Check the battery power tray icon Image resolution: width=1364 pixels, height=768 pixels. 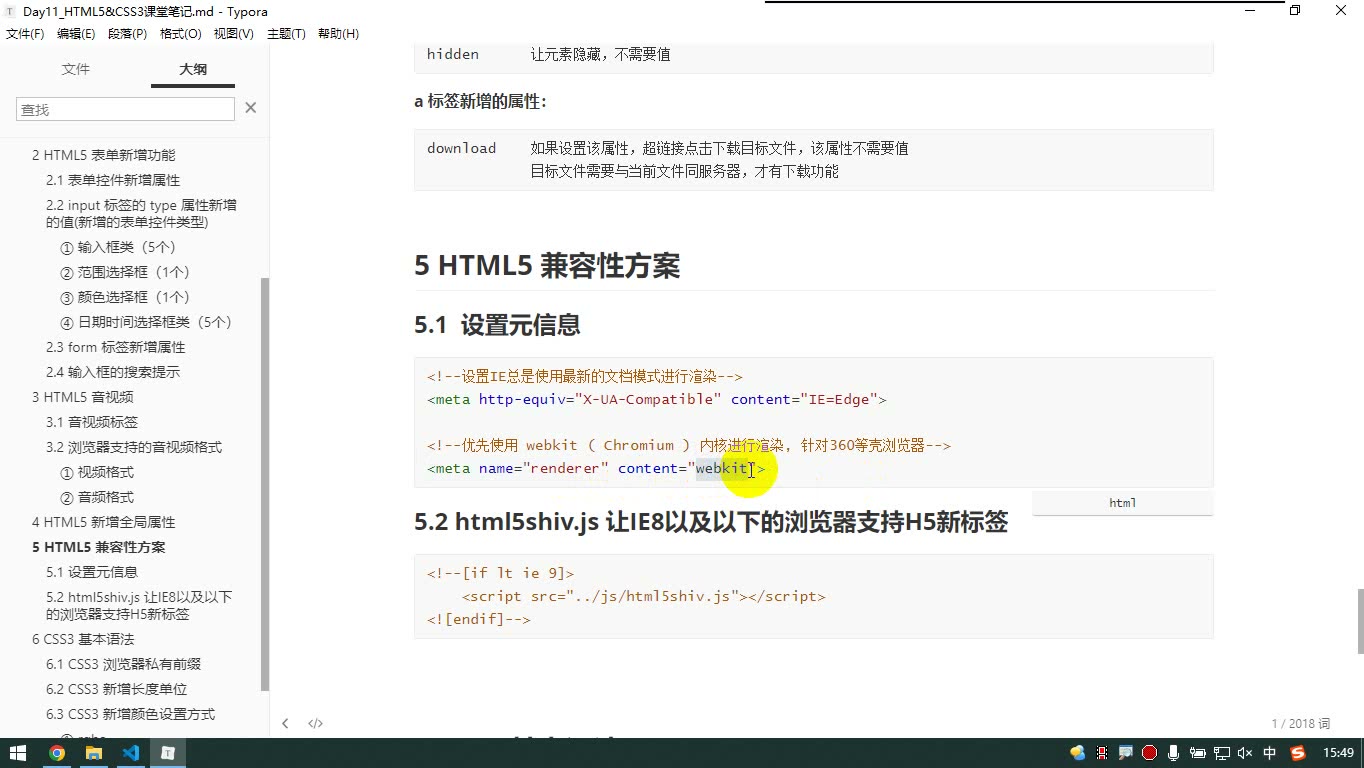point(1197,753)
